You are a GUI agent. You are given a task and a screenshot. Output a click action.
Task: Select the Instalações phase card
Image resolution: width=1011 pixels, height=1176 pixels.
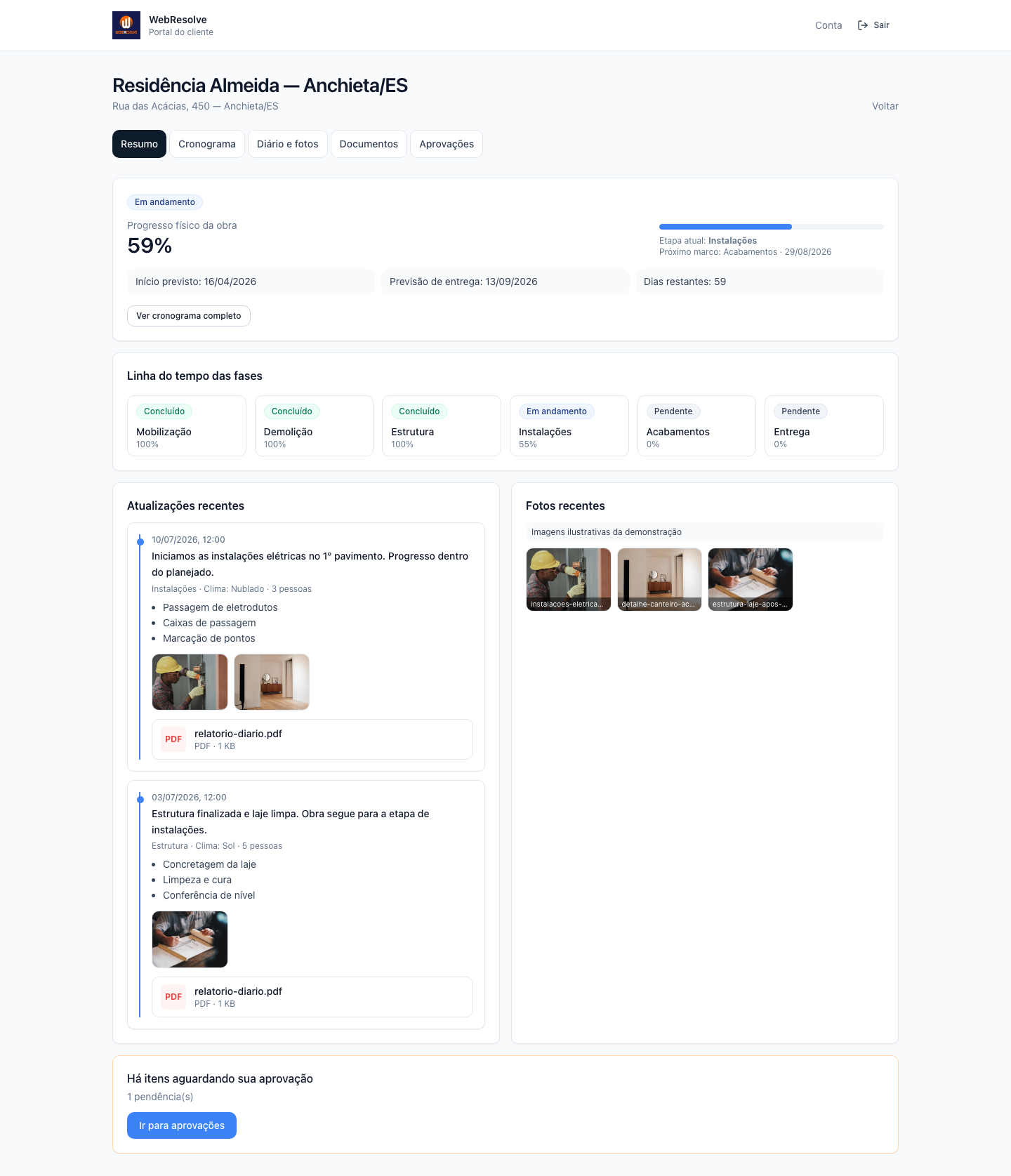(x=569, y=426)
